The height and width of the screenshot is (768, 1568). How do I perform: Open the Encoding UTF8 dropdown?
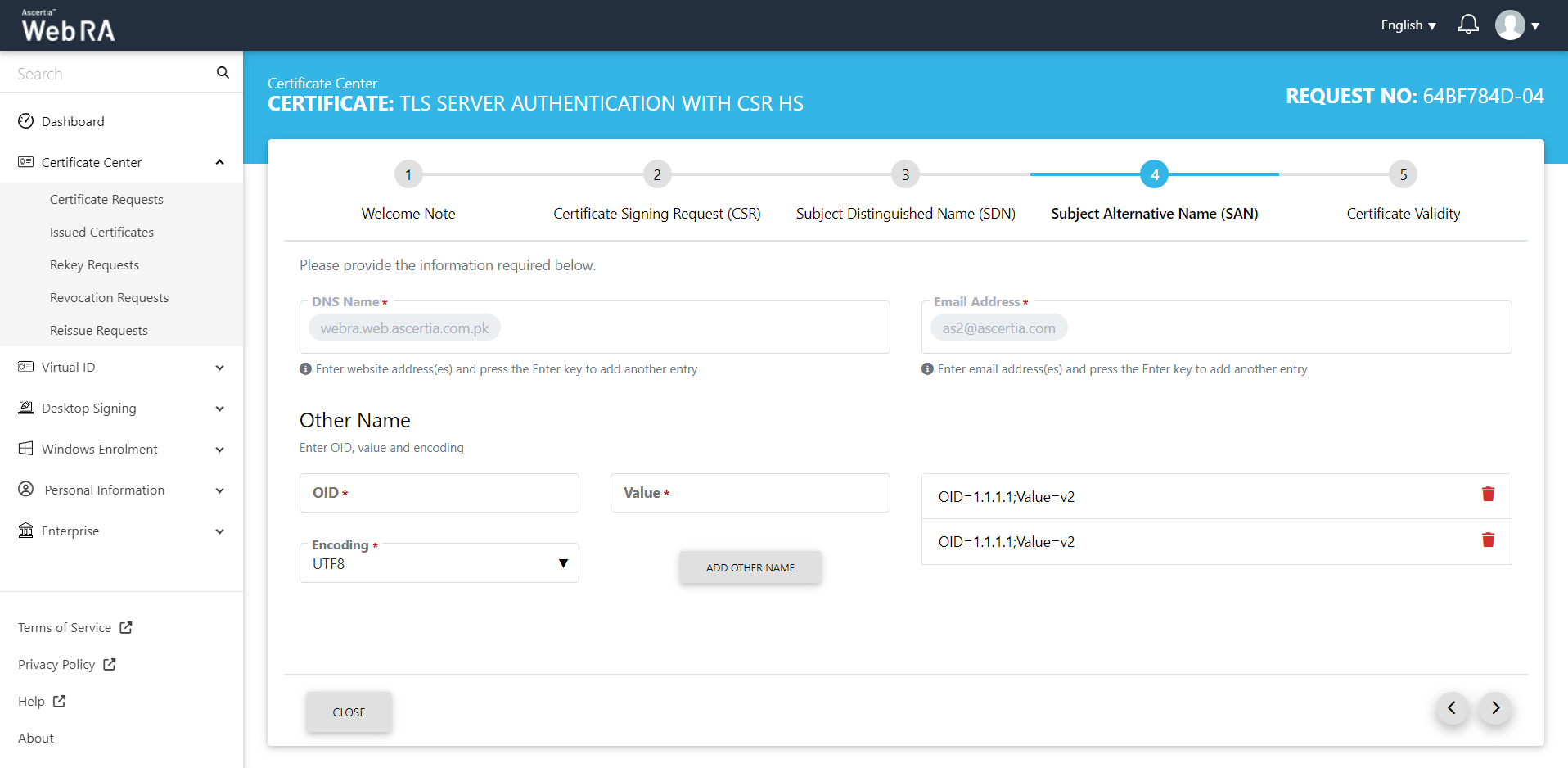tap(439, 563)
